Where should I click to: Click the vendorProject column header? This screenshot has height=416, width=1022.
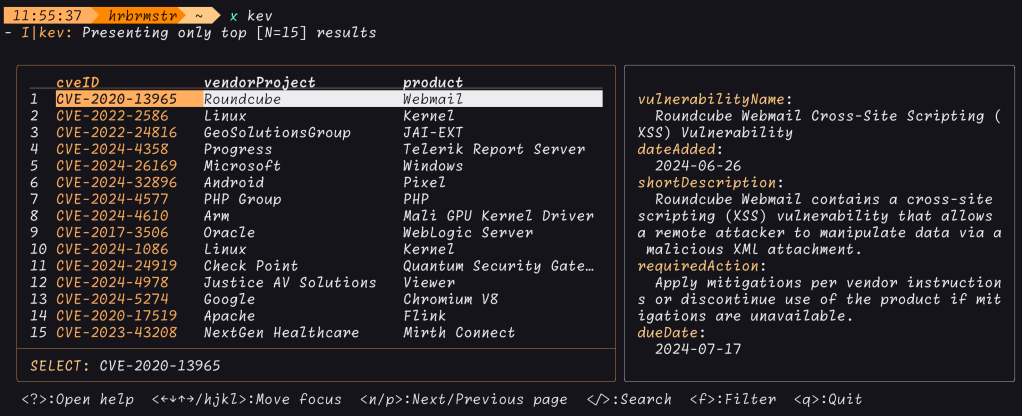259,82
